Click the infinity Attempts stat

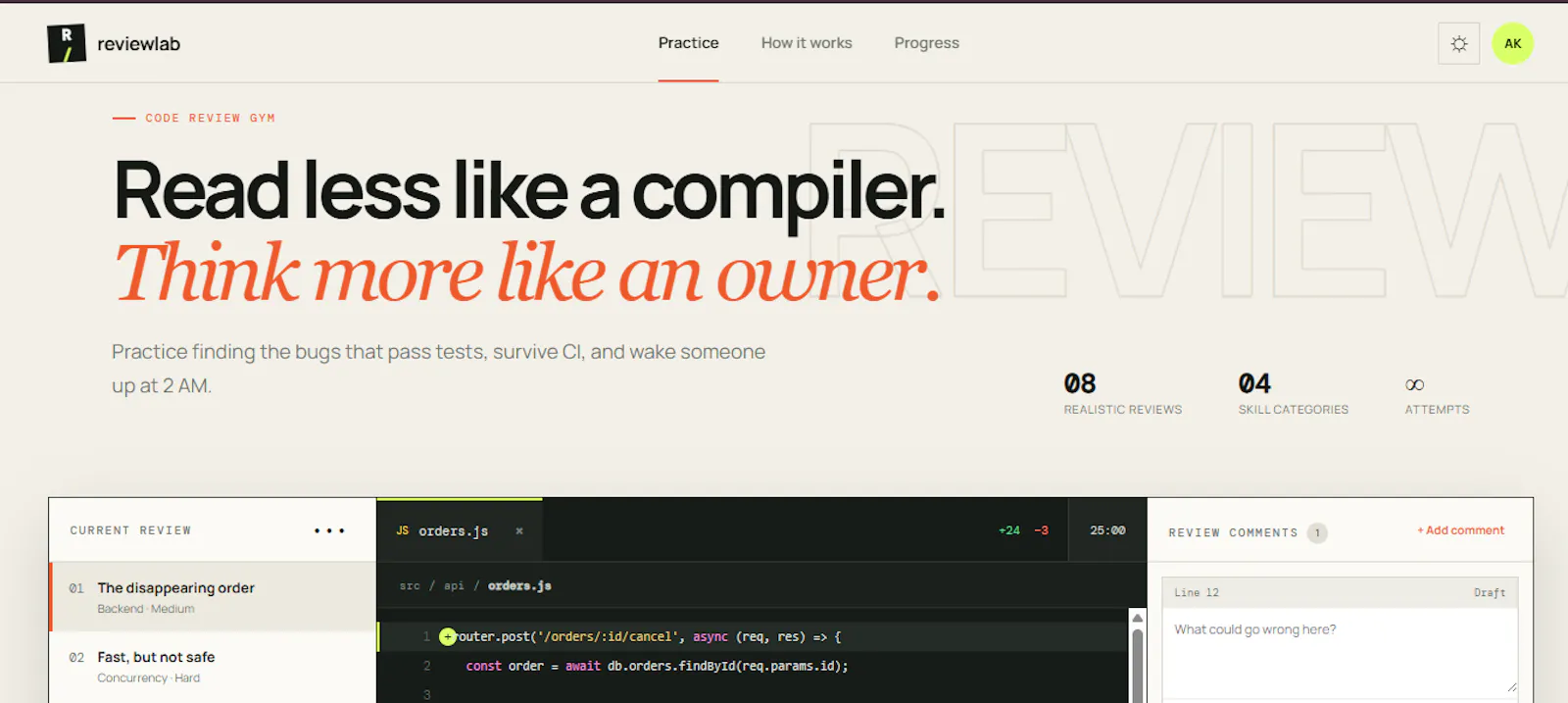point(1437,395)
